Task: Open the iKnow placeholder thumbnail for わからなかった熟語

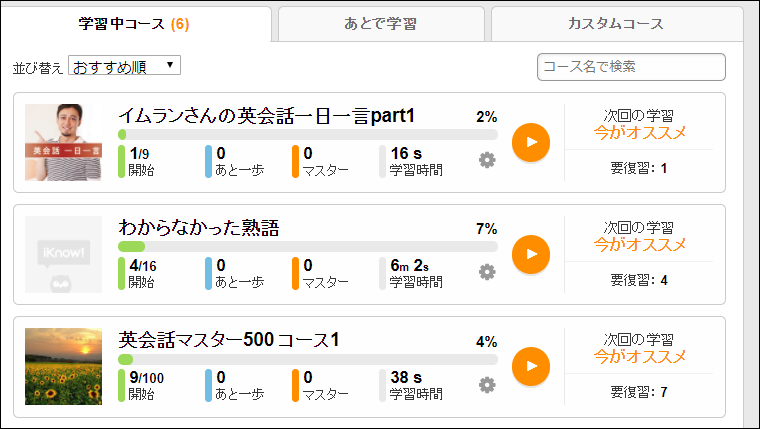Action: [63, 254]
